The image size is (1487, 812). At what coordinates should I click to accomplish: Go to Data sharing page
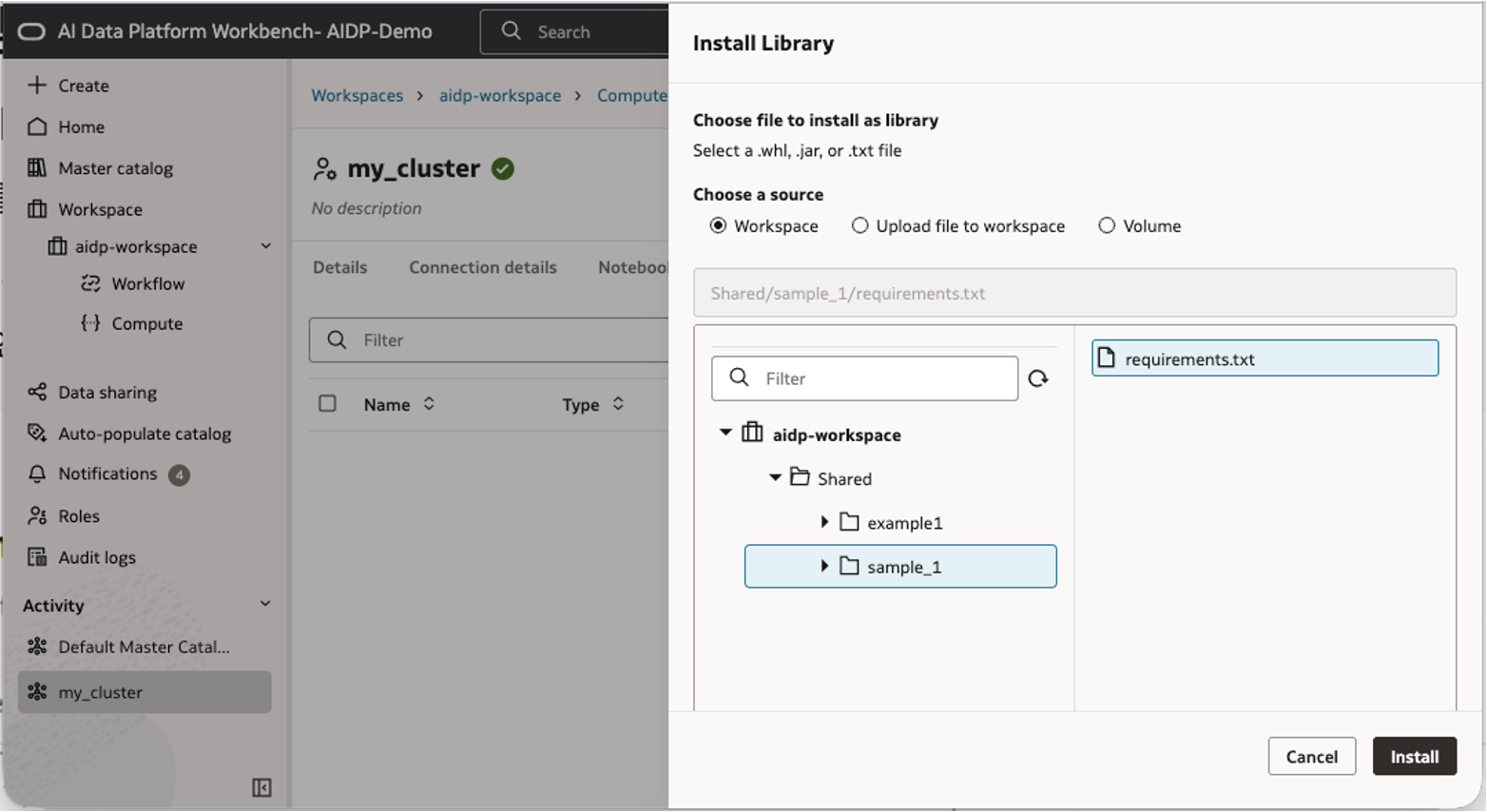pyautogui.click(x=106, y=392)
